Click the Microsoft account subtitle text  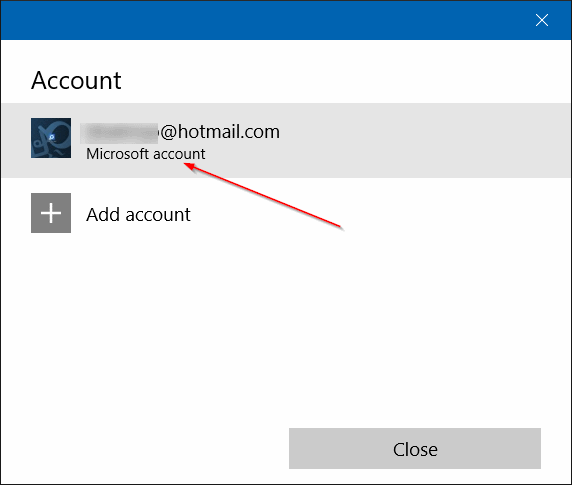[146, 154]
